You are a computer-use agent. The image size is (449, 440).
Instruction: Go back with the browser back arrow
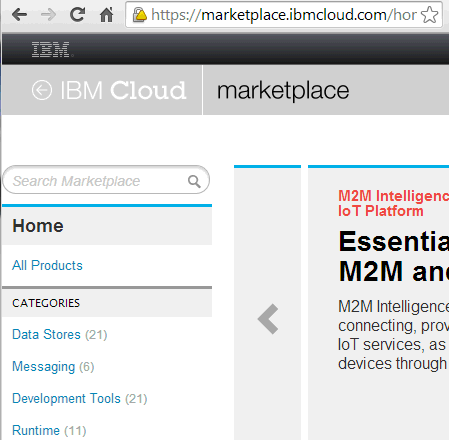click(x=19, y=15)
